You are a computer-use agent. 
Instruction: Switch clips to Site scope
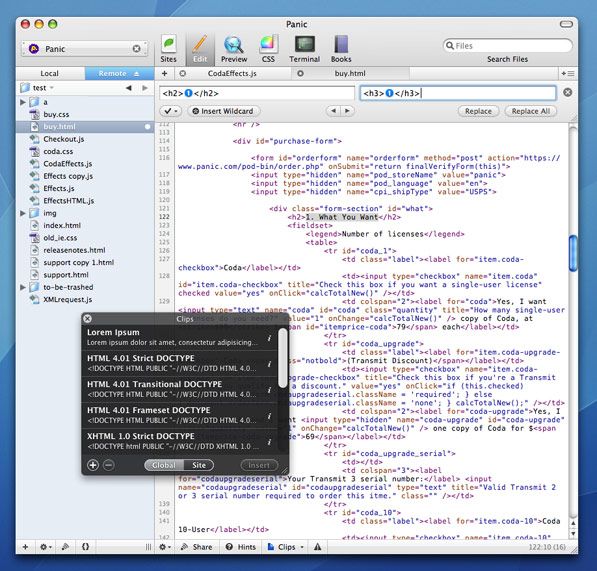click(199, 465)
